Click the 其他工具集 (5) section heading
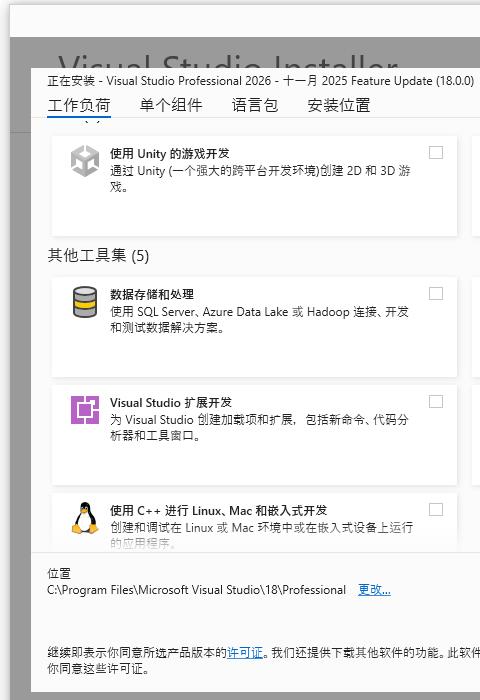 point(98,255)
